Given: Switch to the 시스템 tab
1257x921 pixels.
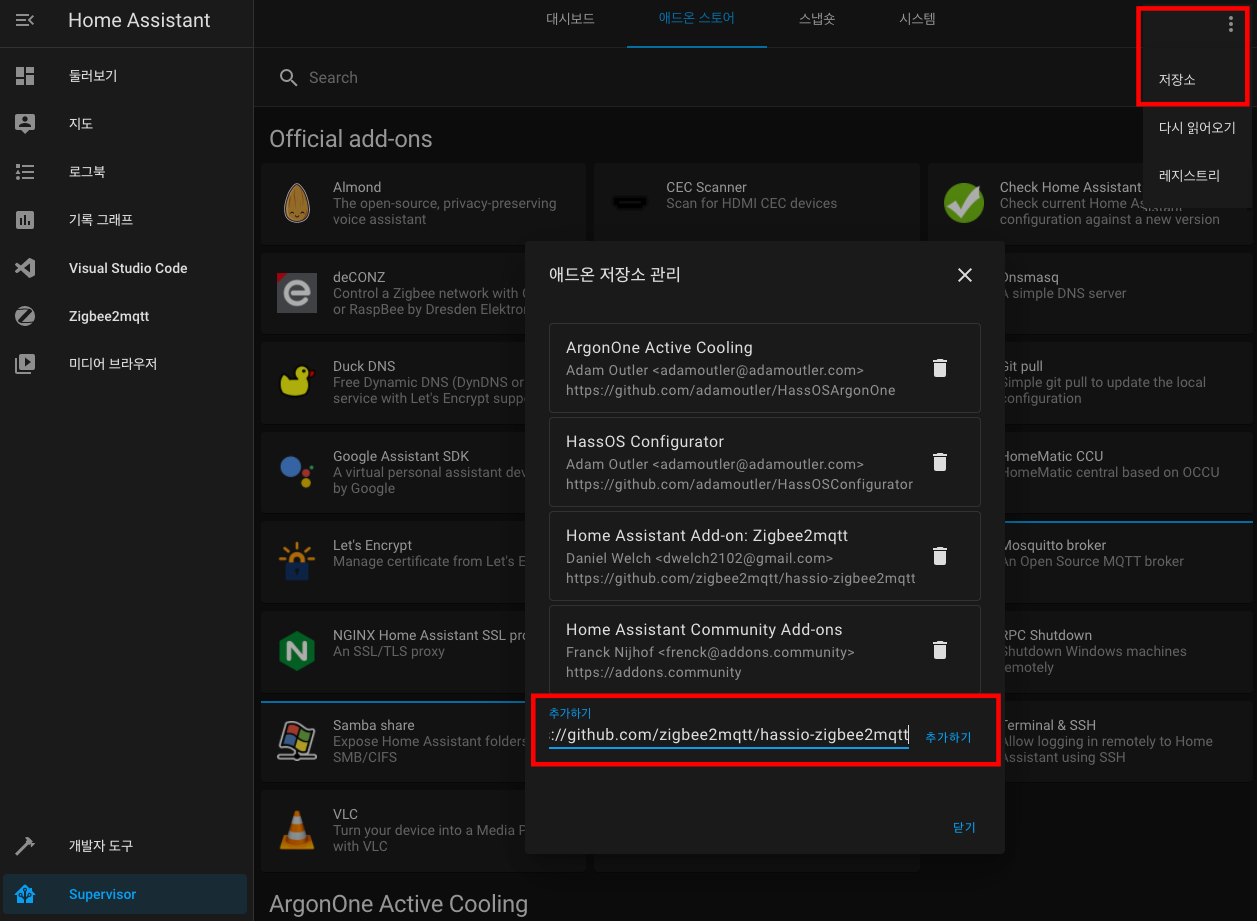Looking at the screenshot, I should click(917, 19).
